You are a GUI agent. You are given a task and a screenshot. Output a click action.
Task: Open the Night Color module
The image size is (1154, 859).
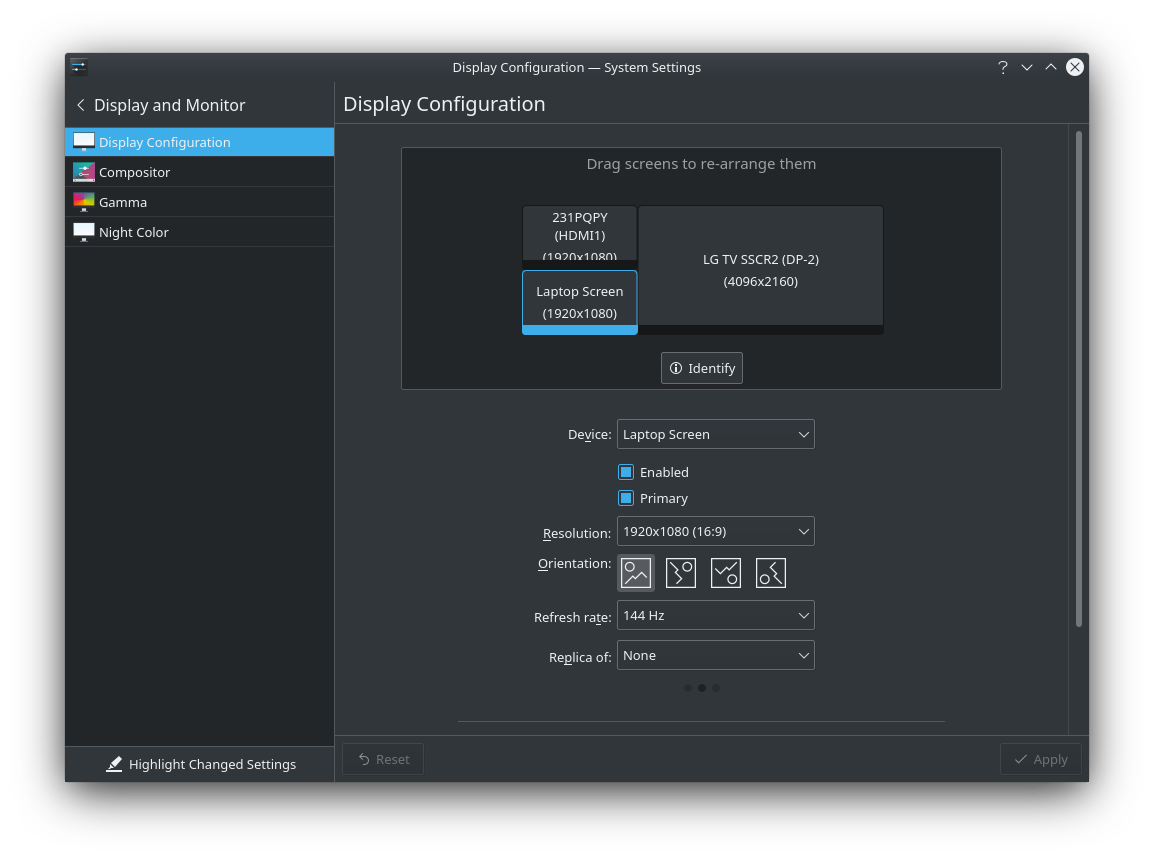[199, 232]
